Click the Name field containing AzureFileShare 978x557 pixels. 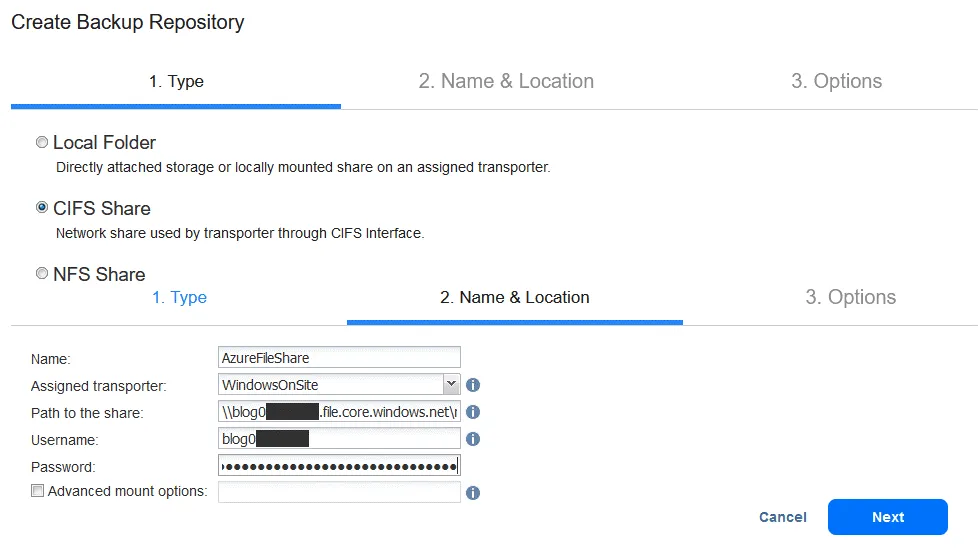[x=339, y=357]
